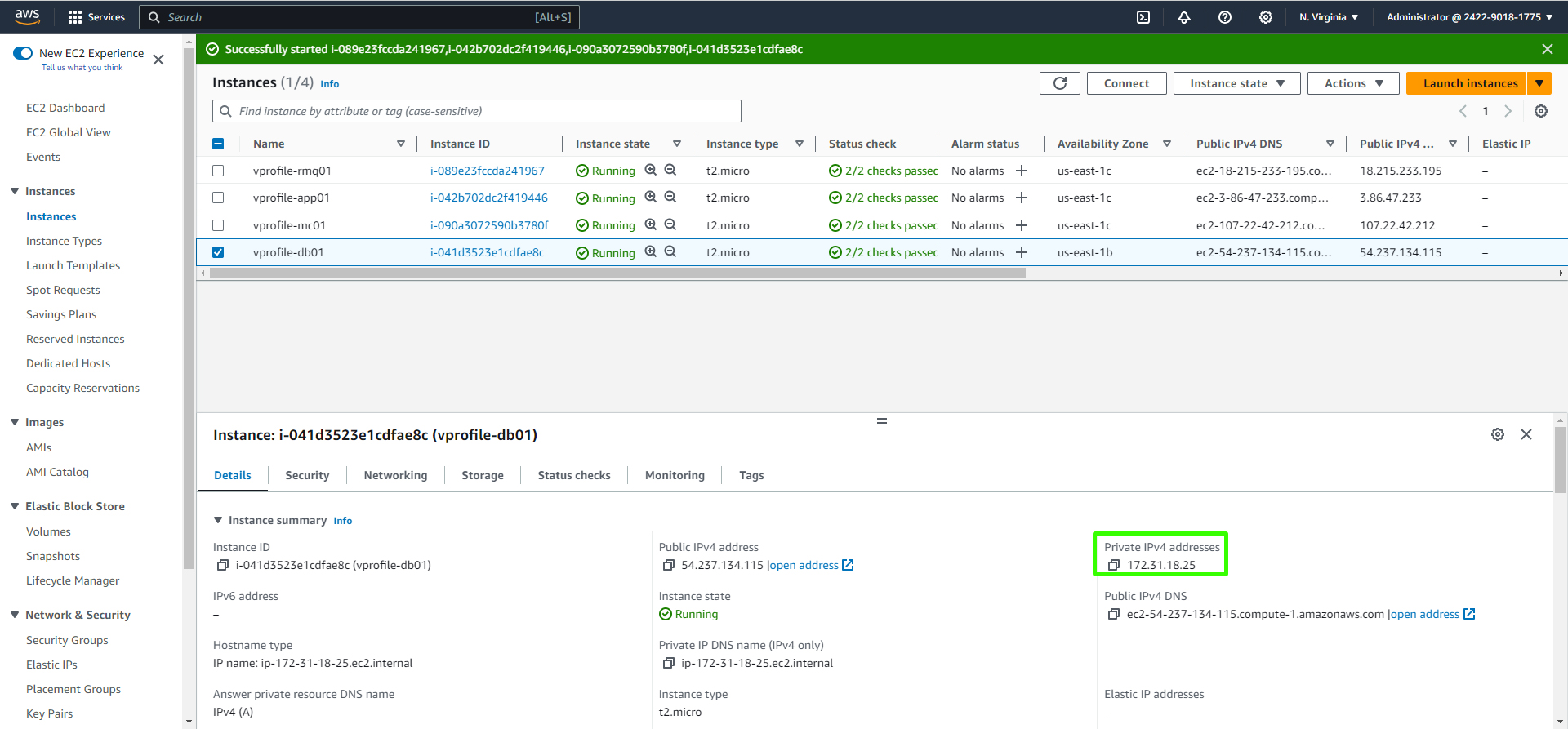1568x729 pixels.
Task: Uncheck the vprofile-db01 checkbox
Action: coord(218,252)
